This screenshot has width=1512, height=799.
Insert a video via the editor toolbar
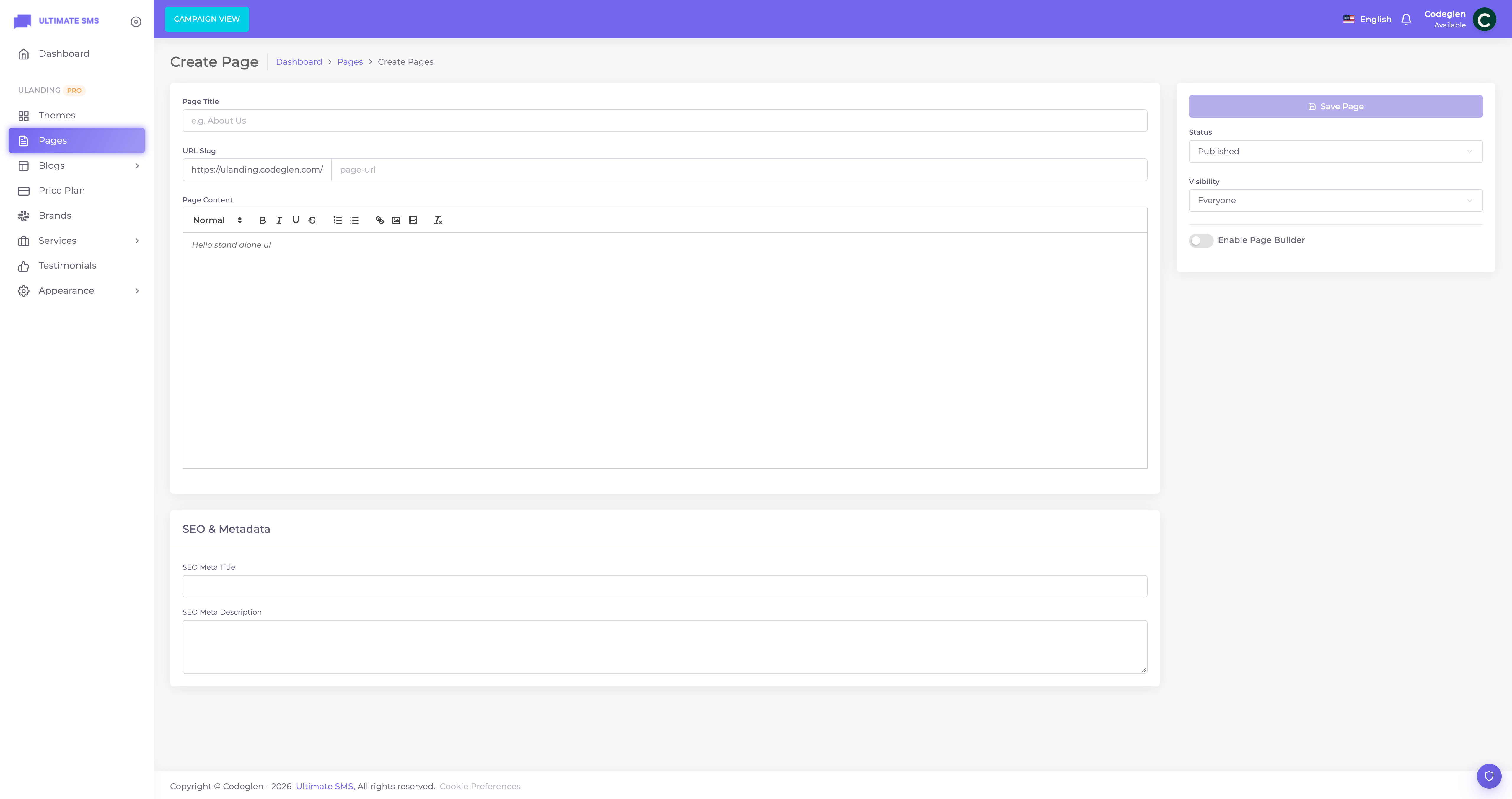tap(413, 220)
